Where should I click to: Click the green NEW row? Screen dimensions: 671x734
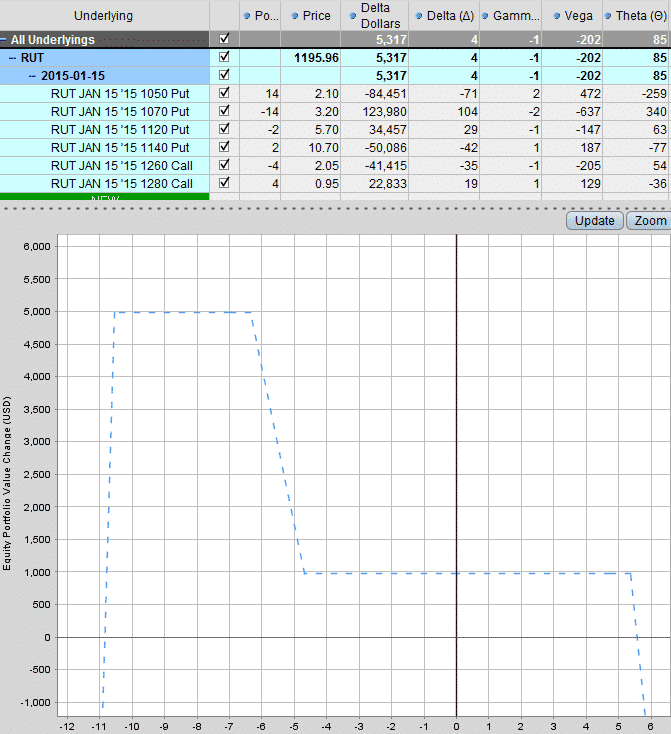tap(104, 197)
